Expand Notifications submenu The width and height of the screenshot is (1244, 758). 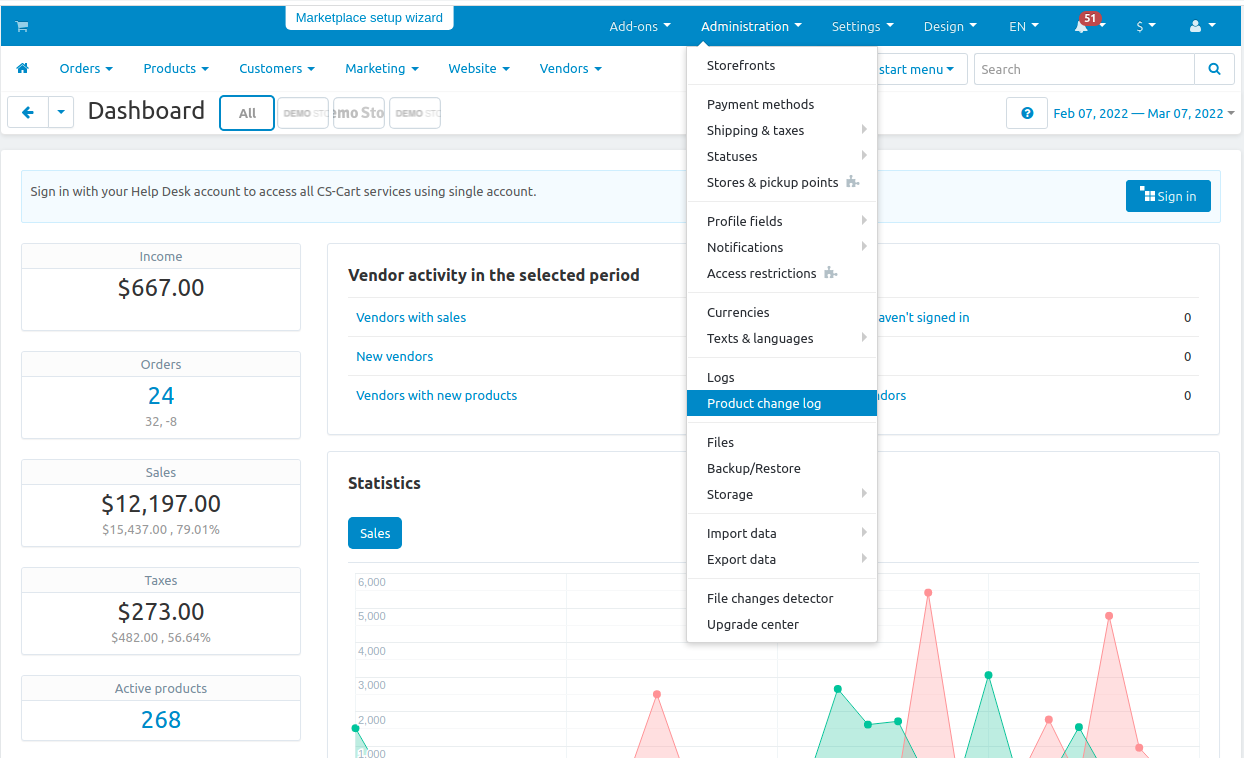click(x=782, y=247)
